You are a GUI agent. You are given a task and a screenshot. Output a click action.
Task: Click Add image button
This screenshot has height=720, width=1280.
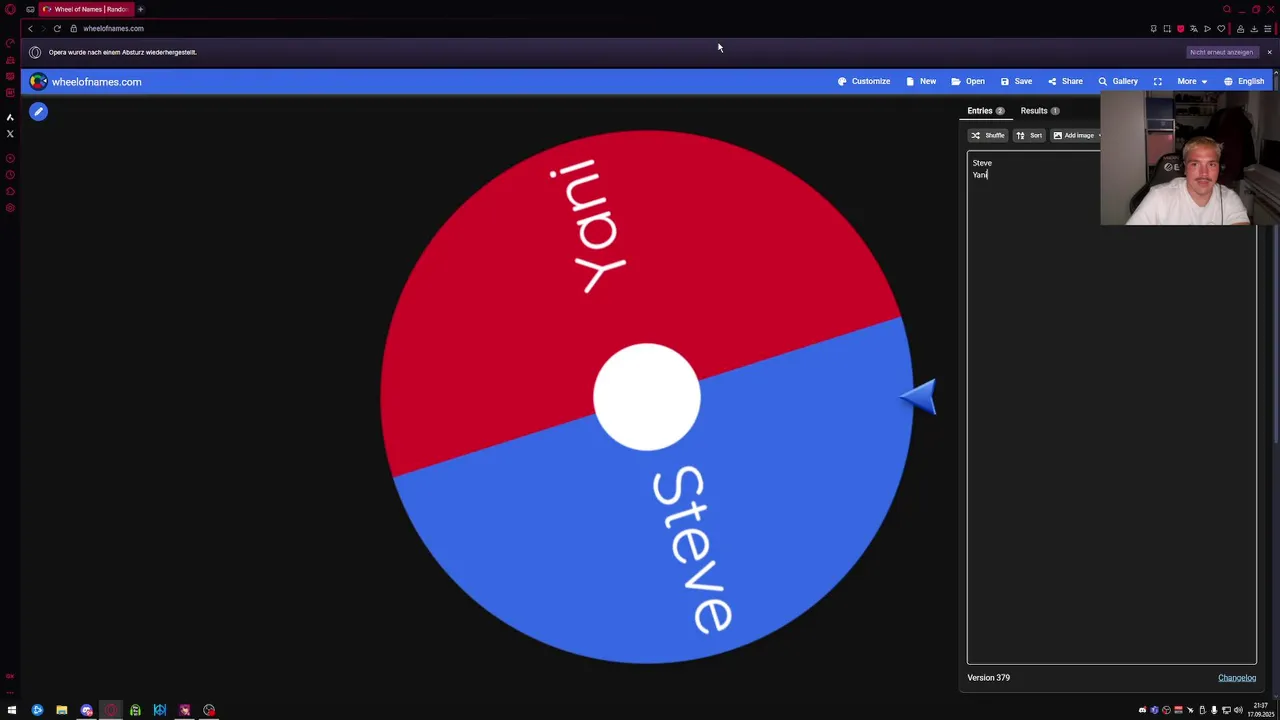[1075, 135]
